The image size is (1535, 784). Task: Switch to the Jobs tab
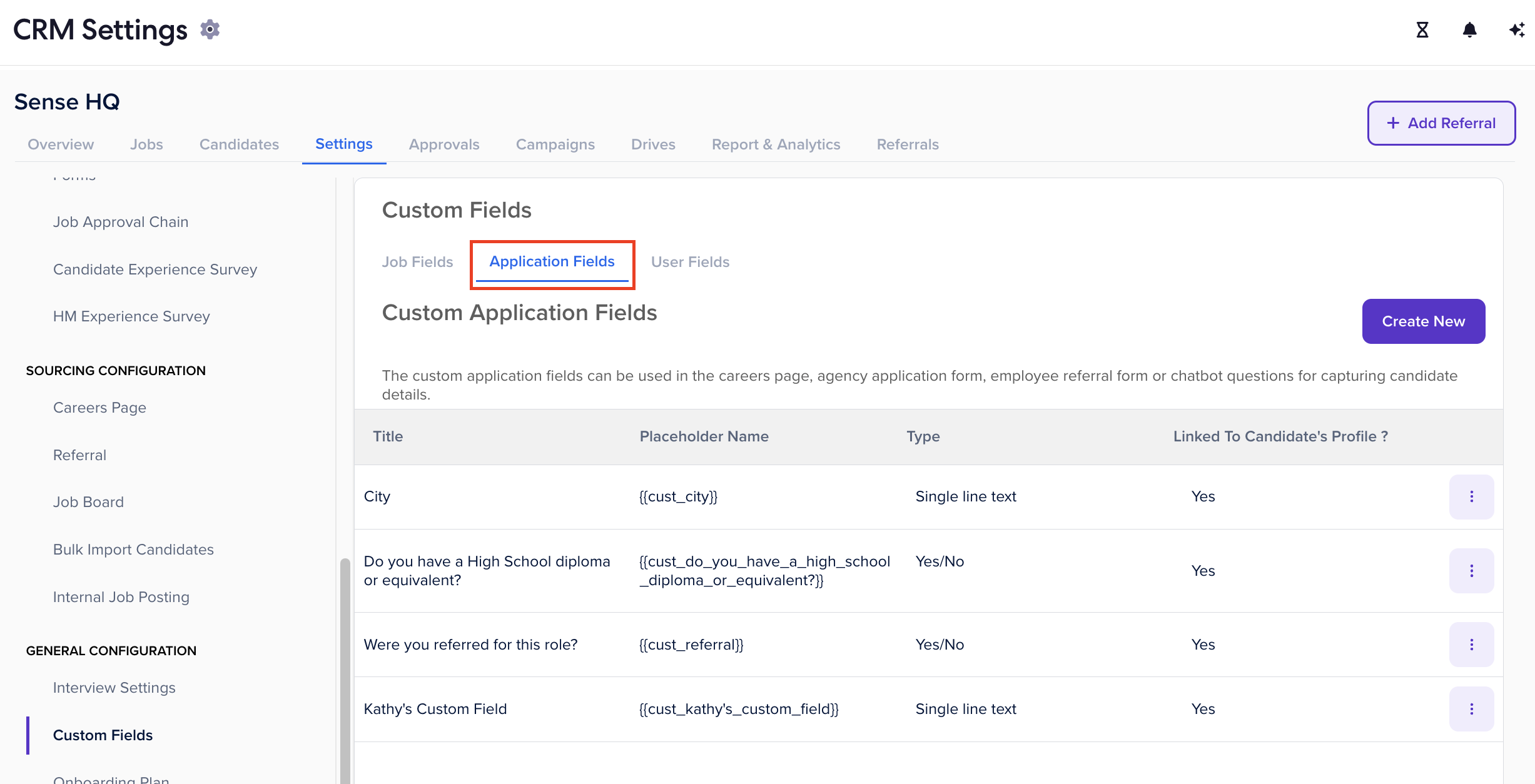(146, 144)
